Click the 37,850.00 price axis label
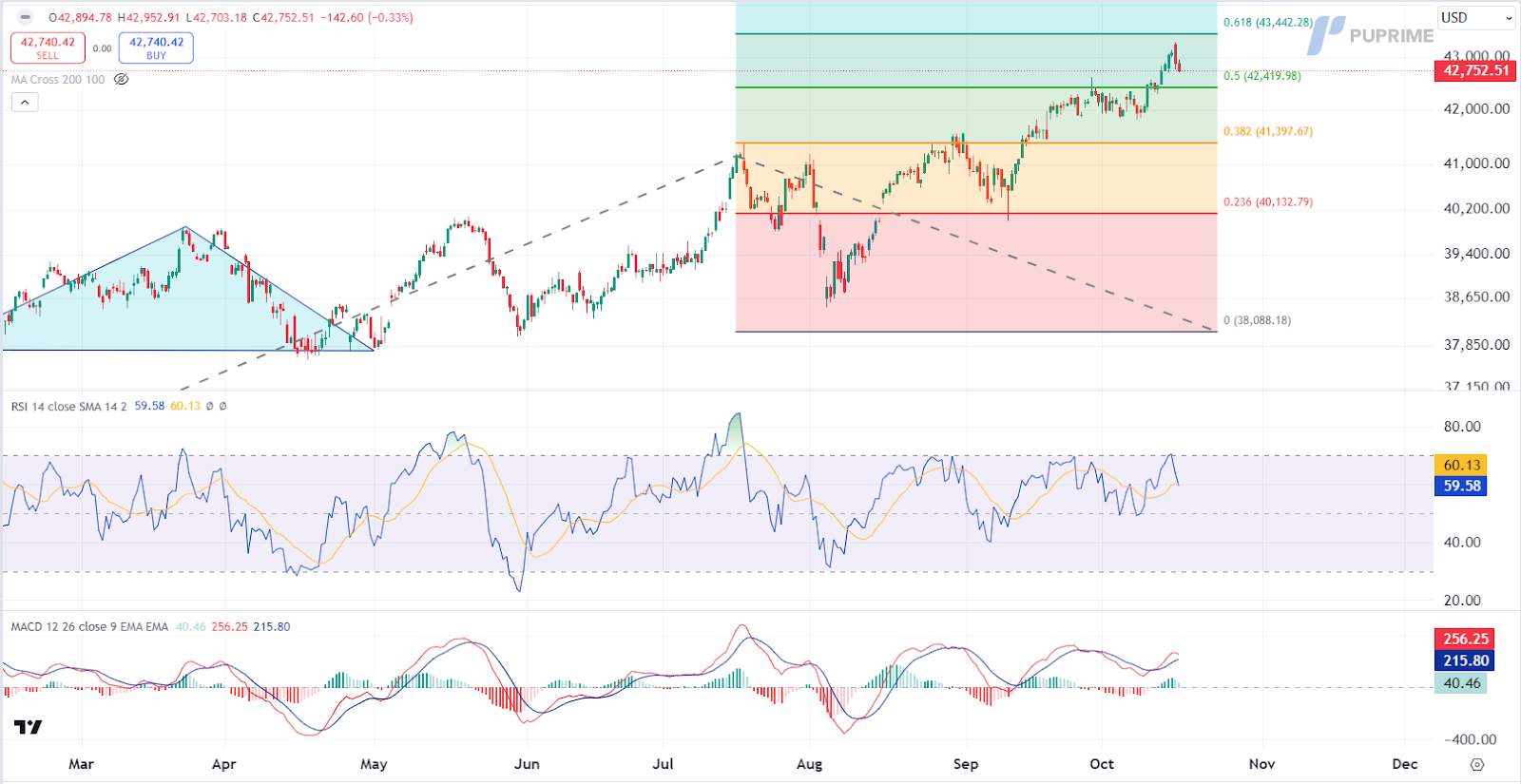The image size is (1521, 784). (x=1476, y=345)
